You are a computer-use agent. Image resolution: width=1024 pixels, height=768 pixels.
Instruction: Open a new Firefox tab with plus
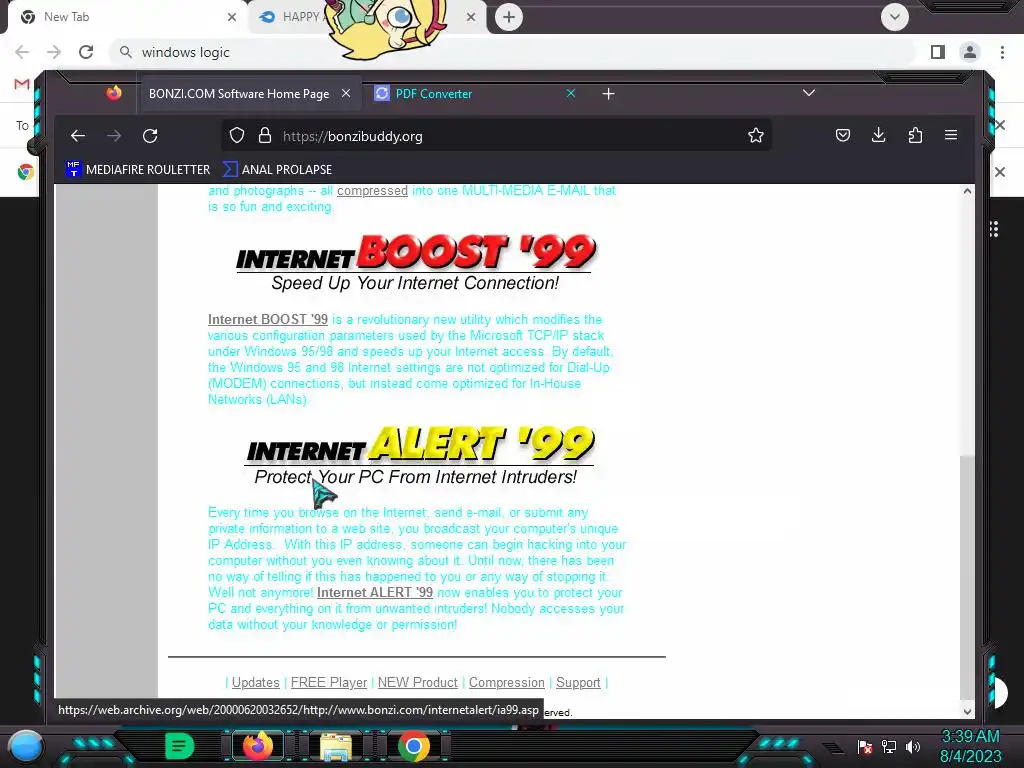coord(608,94)
